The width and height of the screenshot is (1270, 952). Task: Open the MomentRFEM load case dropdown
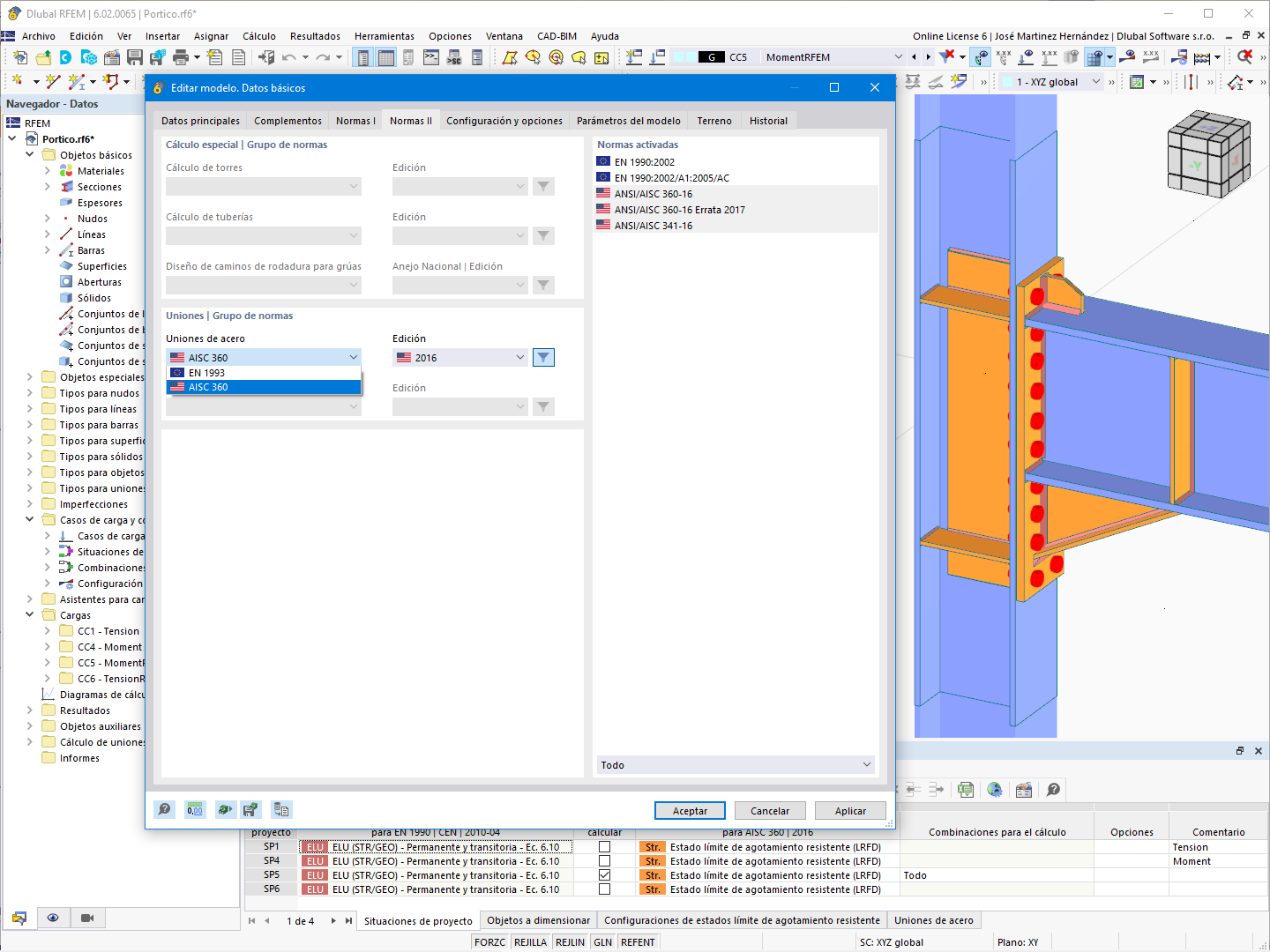coord(833,57)
